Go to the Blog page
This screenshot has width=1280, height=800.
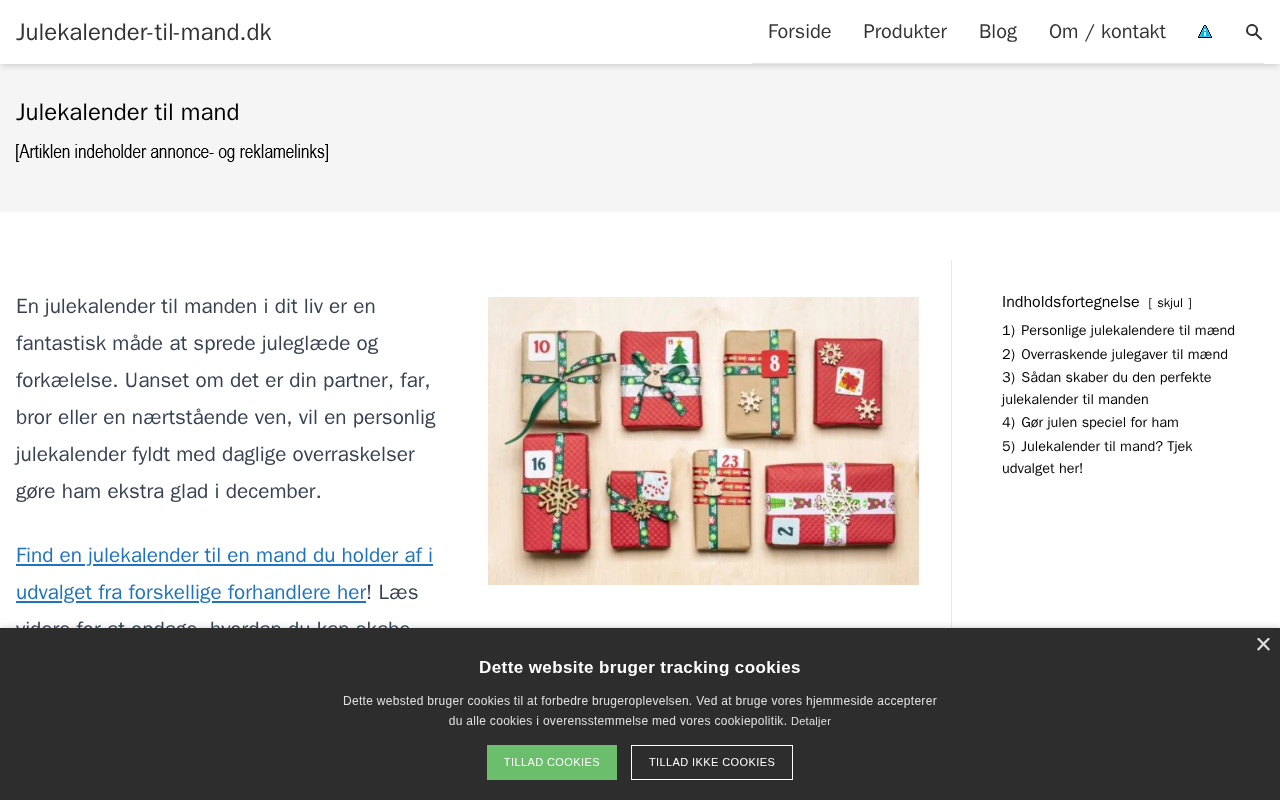[998, 32]
